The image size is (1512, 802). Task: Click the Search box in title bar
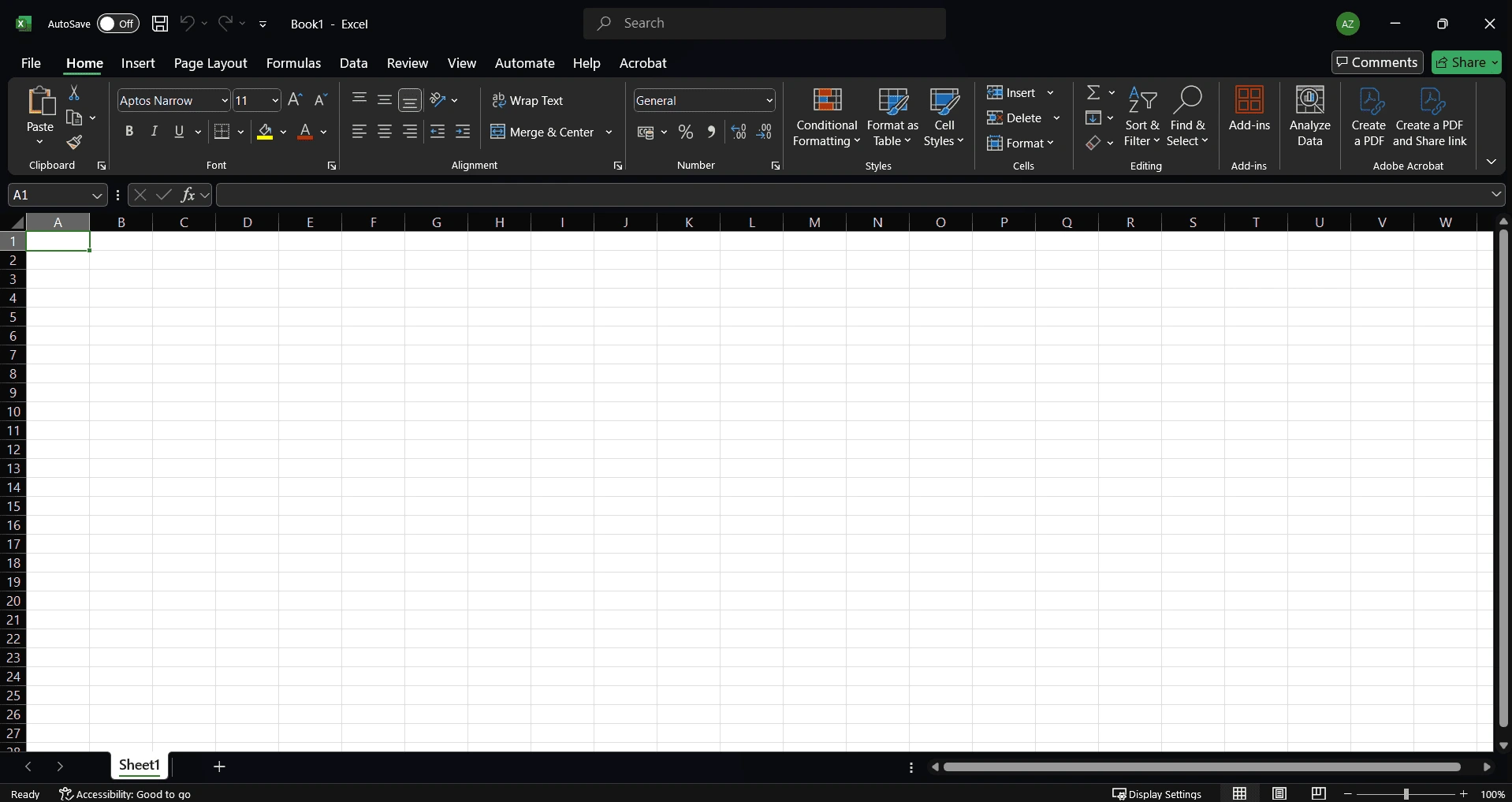point(765,24)
